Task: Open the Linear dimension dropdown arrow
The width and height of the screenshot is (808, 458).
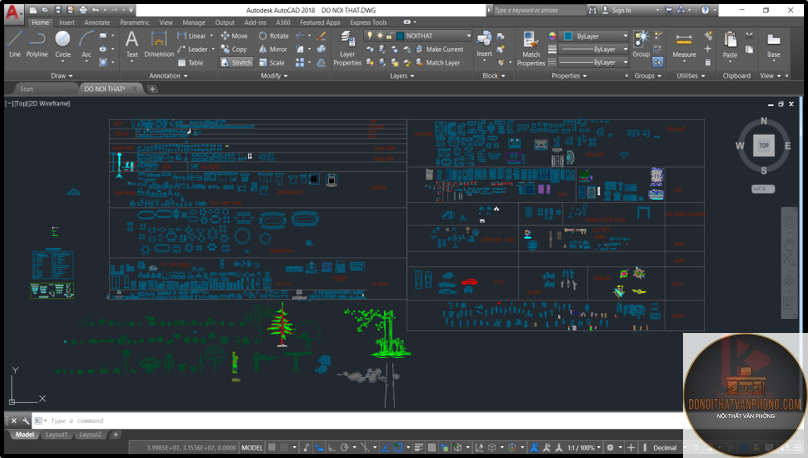Action: click(x=211, y=36)
